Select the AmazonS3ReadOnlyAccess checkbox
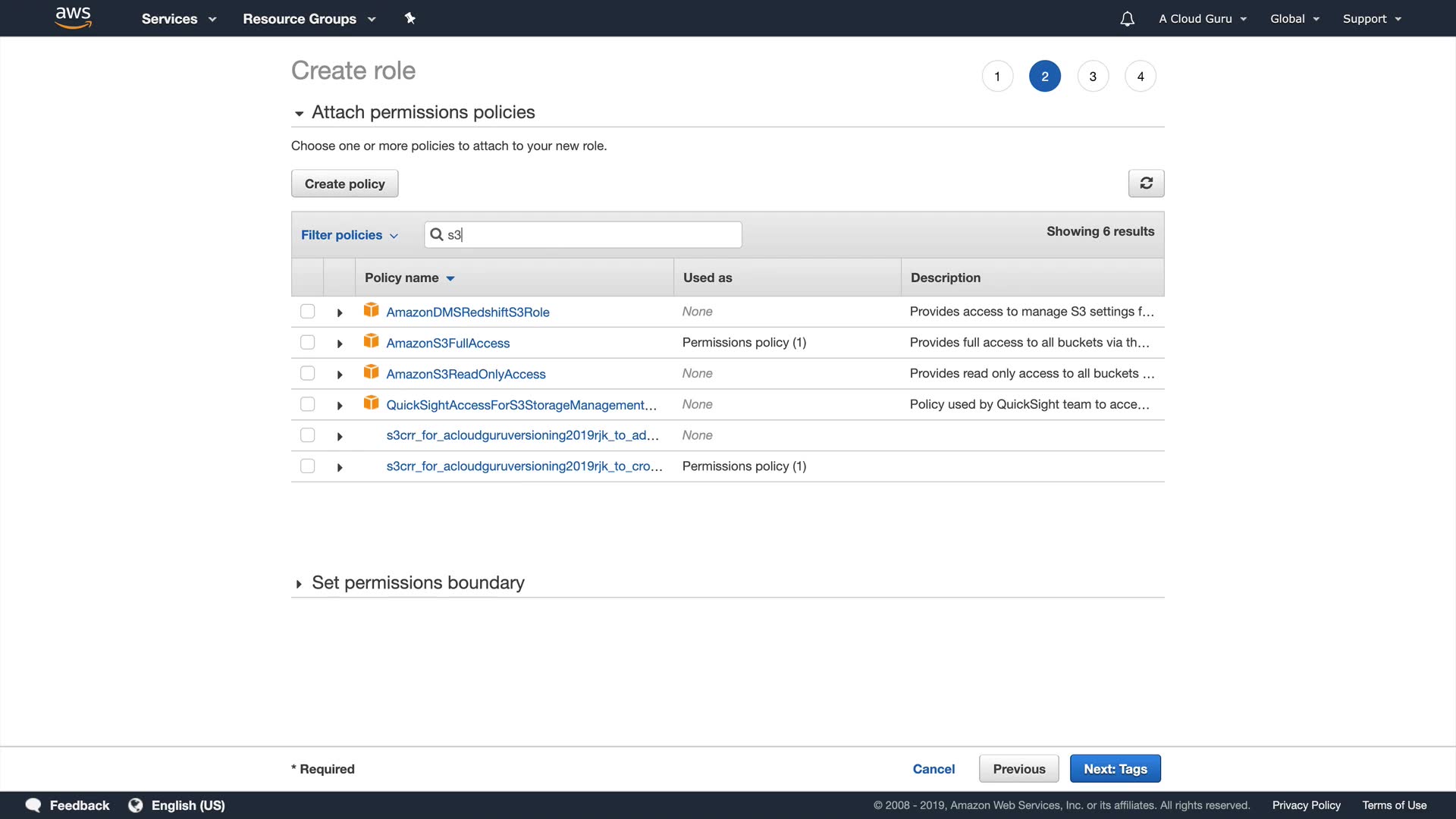 (x=307, y=374)
